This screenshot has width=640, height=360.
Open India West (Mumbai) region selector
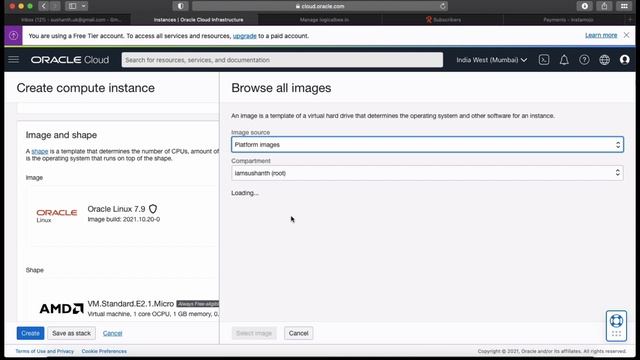click(491, 60)
